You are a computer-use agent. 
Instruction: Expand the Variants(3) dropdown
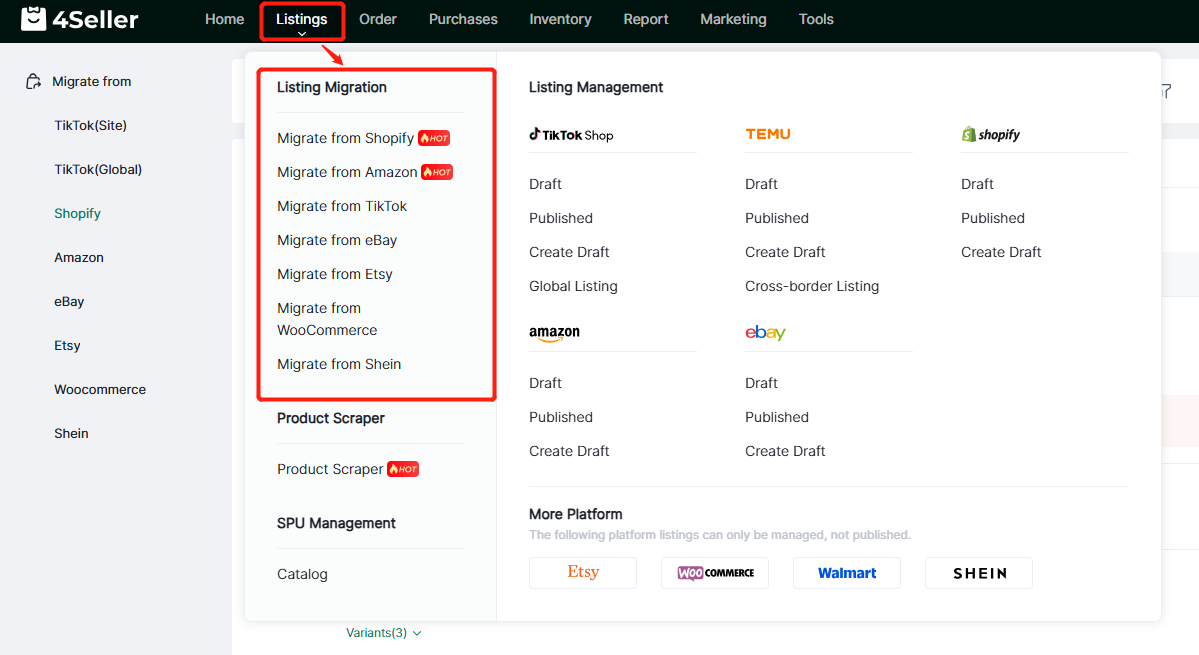[x=384, y=633]
